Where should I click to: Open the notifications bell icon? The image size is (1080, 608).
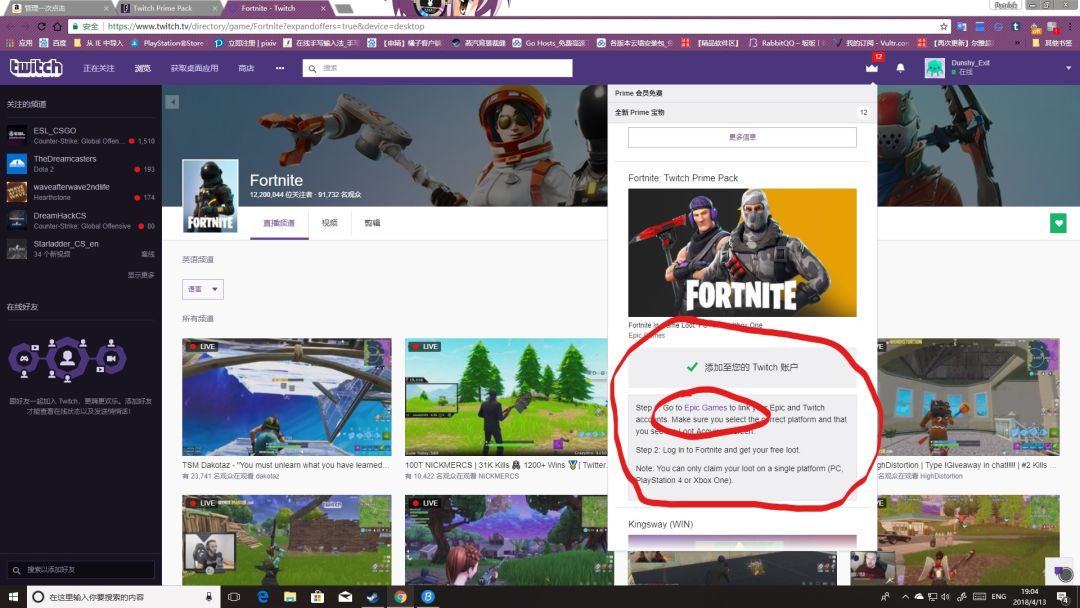(900, 68)
